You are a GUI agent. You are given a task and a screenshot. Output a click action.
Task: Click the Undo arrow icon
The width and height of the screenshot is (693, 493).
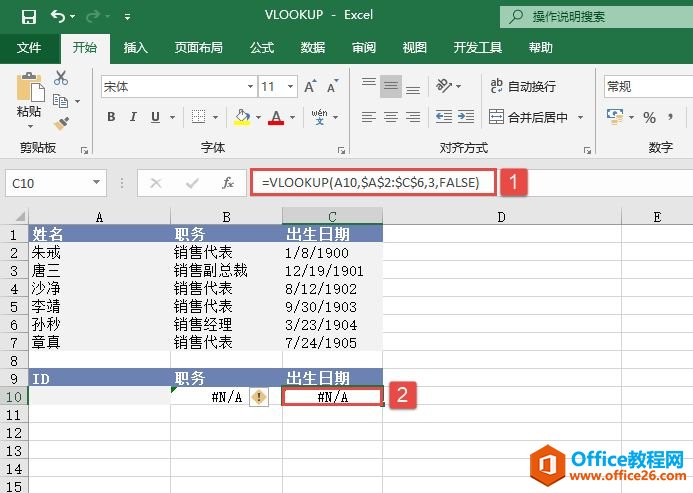click(58, 16)
